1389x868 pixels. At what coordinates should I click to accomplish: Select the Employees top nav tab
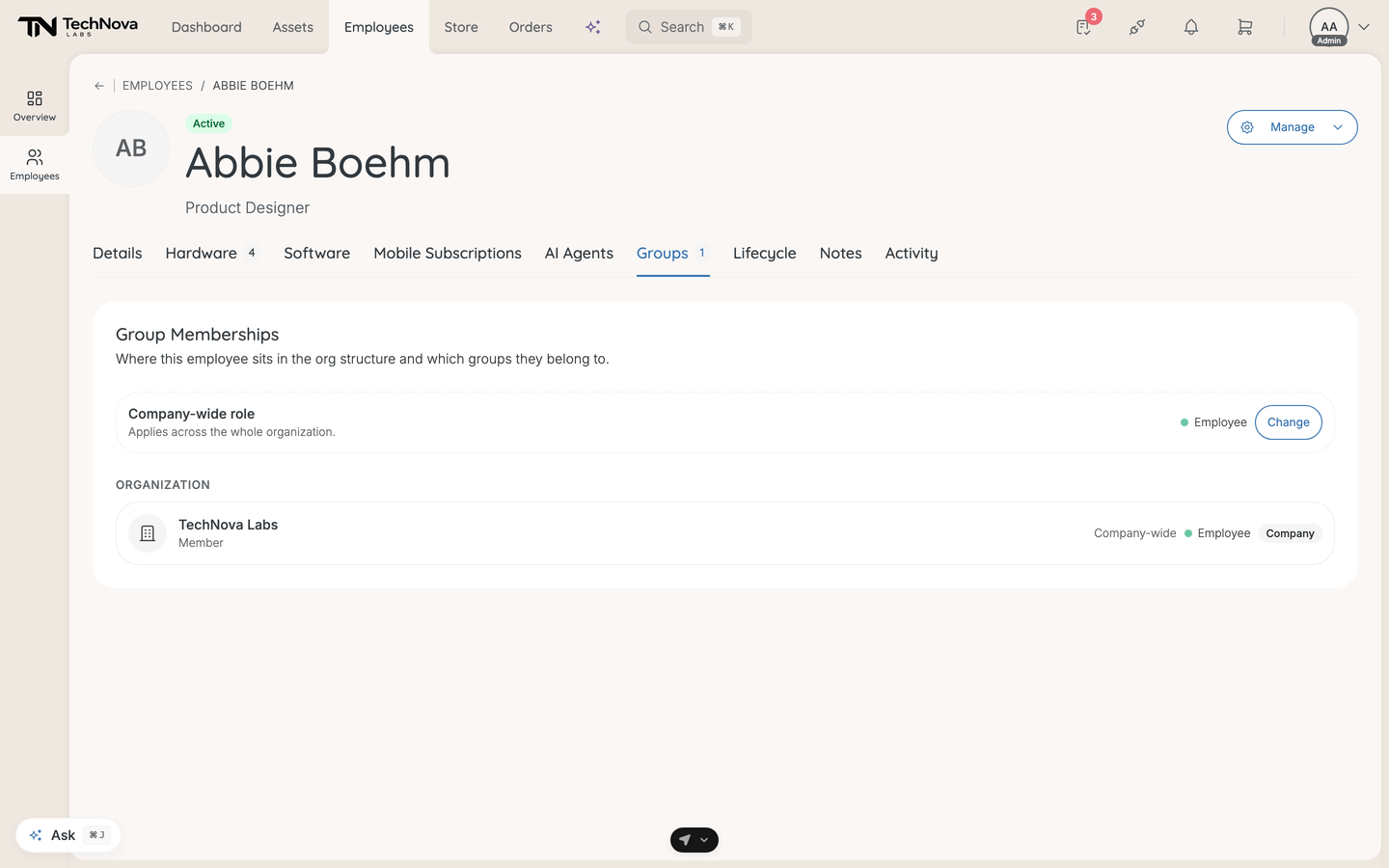coord(379,27)
